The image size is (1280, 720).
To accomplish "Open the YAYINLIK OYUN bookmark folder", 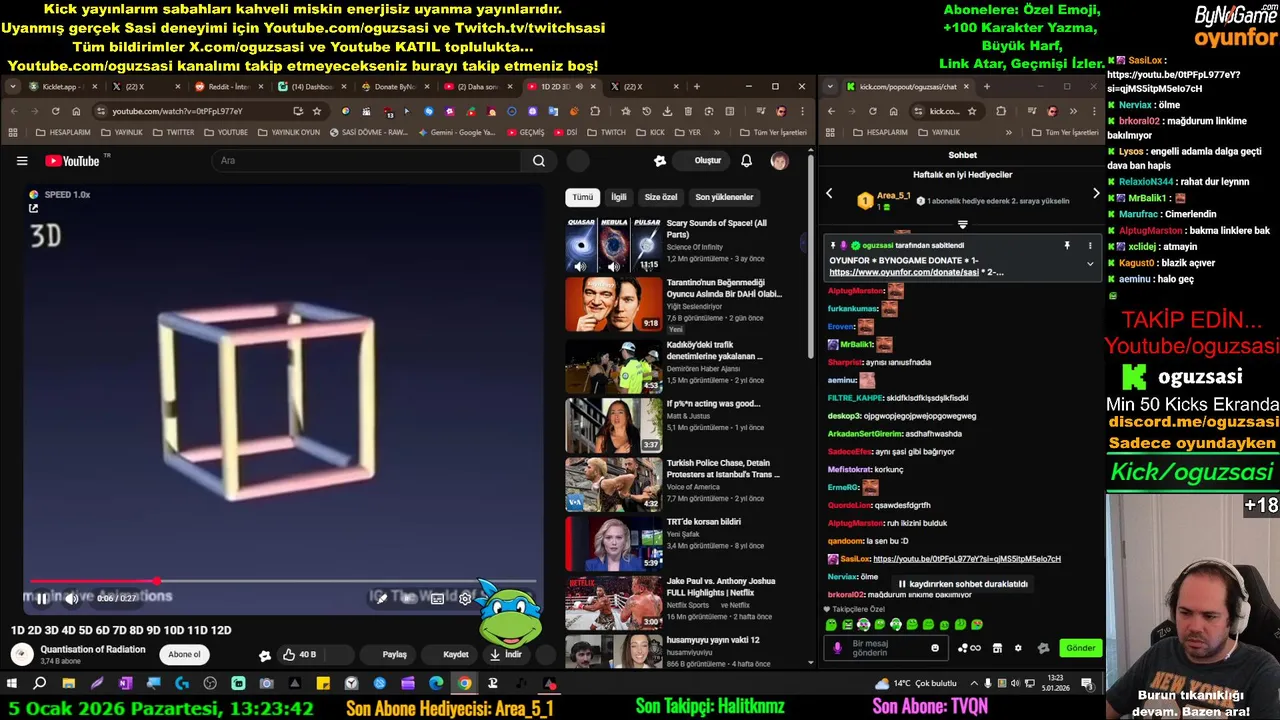I will pos(290,132).
